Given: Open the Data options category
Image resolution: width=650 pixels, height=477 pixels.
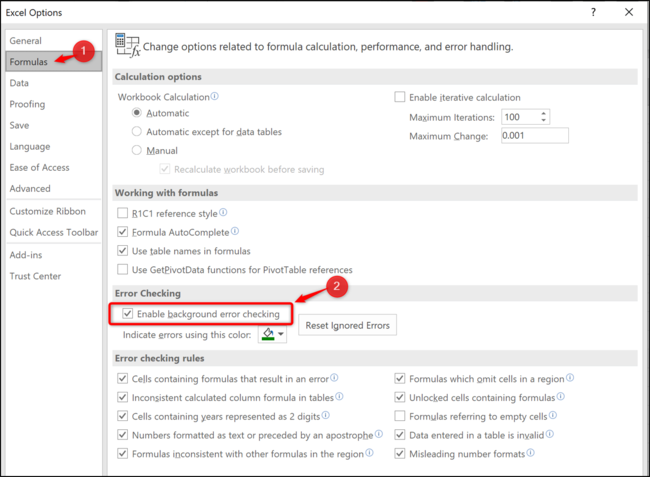Looking at the screenshot, I should click(x=53, y=83).
